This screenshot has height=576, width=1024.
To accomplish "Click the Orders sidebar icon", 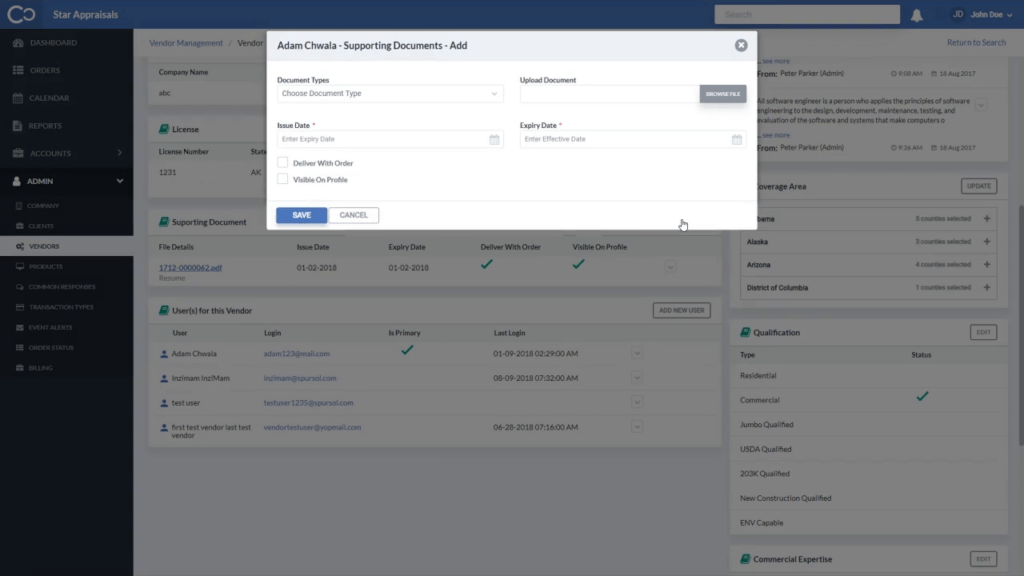I will 18,70.
